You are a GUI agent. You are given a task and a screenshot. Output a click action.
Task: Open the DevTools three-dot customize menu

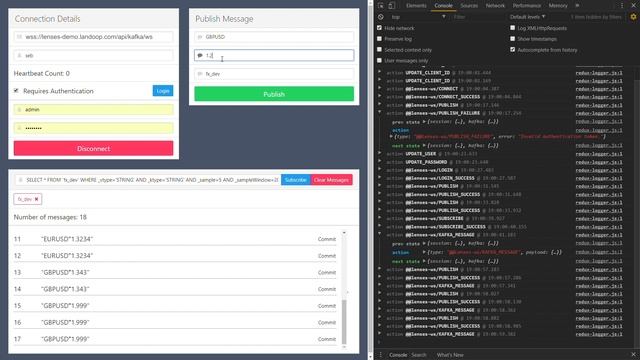(622, 6)
